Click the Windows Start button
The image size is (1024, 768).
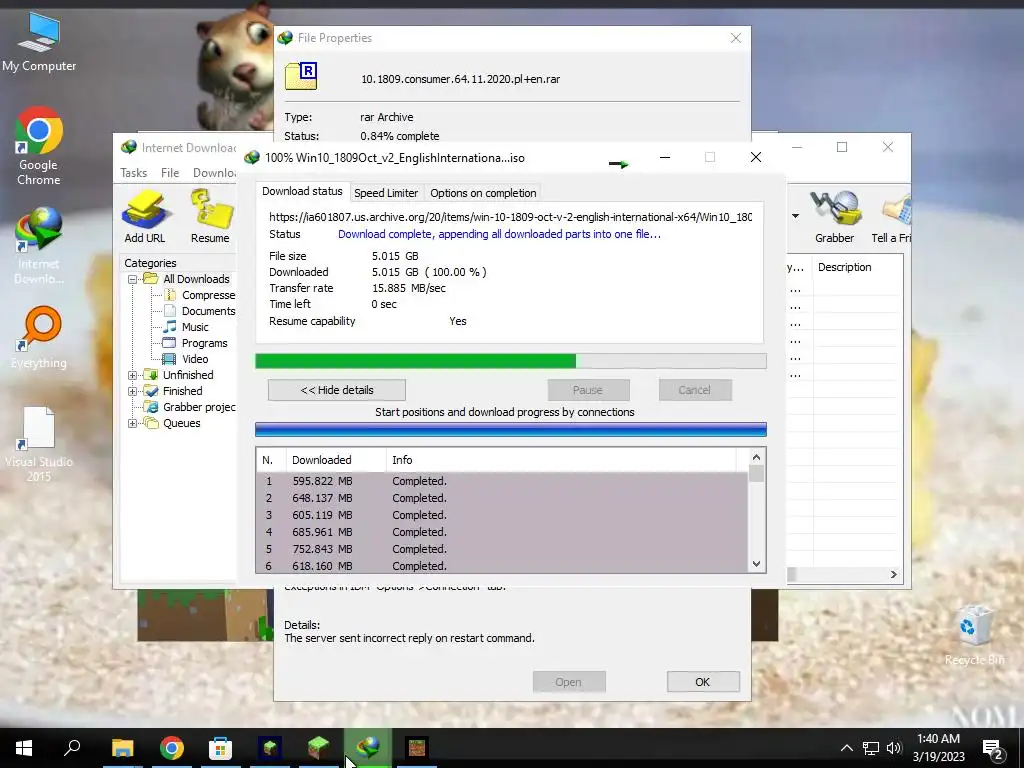24,748
